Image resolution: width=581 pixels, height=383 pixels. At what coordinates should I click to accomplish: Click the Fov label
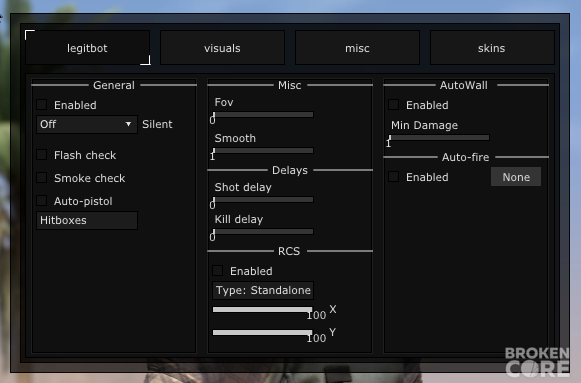(x=224, y=102)
